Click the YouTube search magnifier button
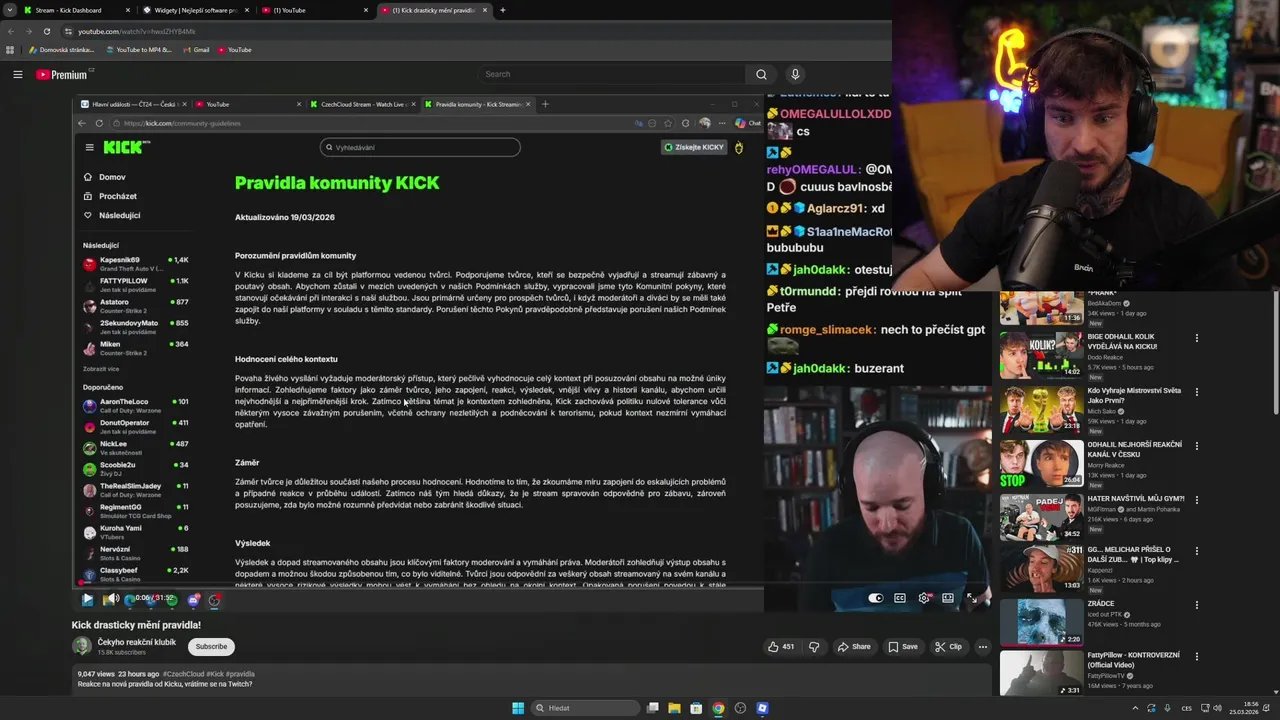The height and width of the screenshot is (720, 1280). pos(761,74)
